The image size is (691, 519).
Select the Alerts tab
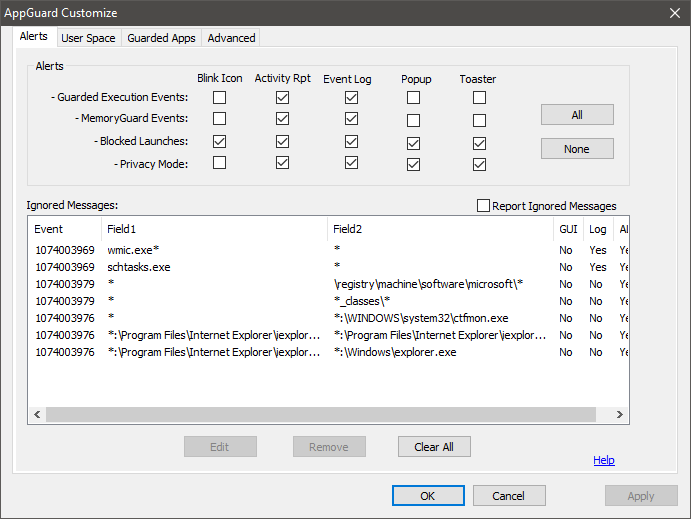[34, 37]
